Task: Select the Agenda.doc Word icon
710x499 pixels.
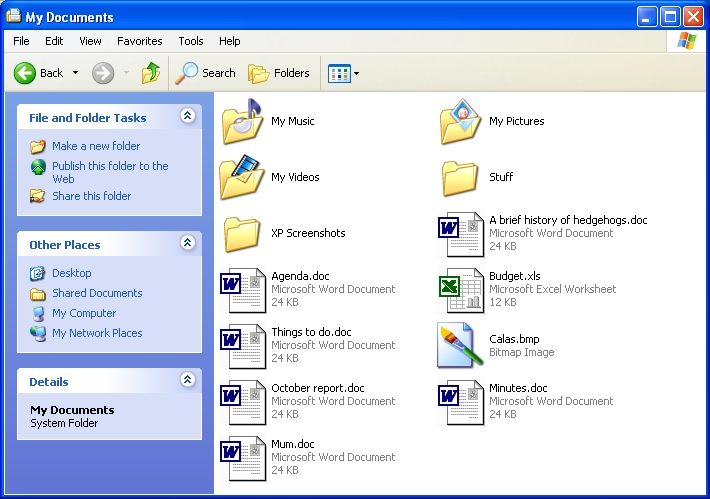Action: click(243, 290)
